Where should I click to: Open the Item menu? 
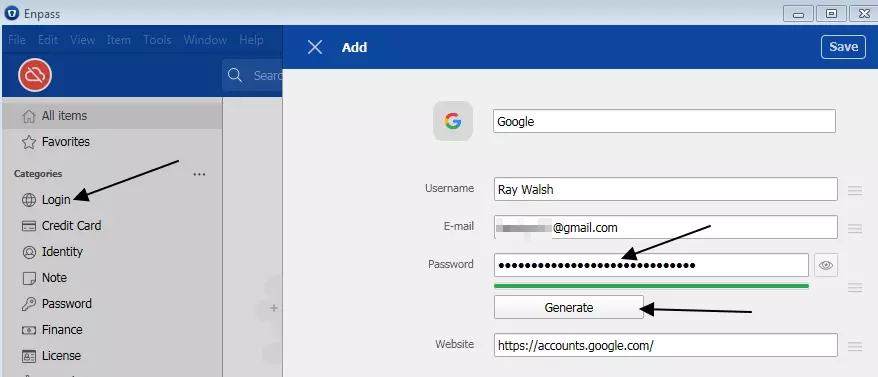point(119,40)
